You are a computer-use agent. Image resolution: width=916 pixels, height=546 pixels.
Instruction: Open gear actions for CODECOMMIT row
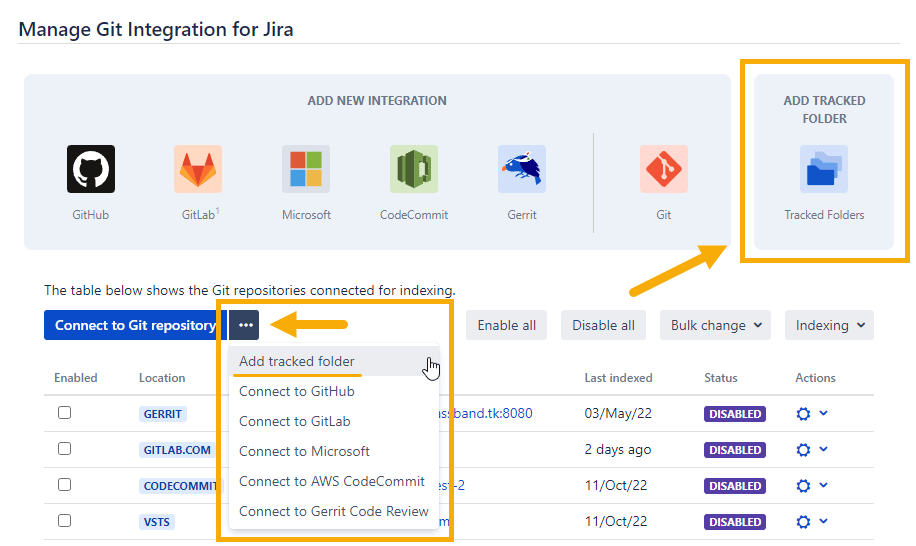[x=803, y=486]
